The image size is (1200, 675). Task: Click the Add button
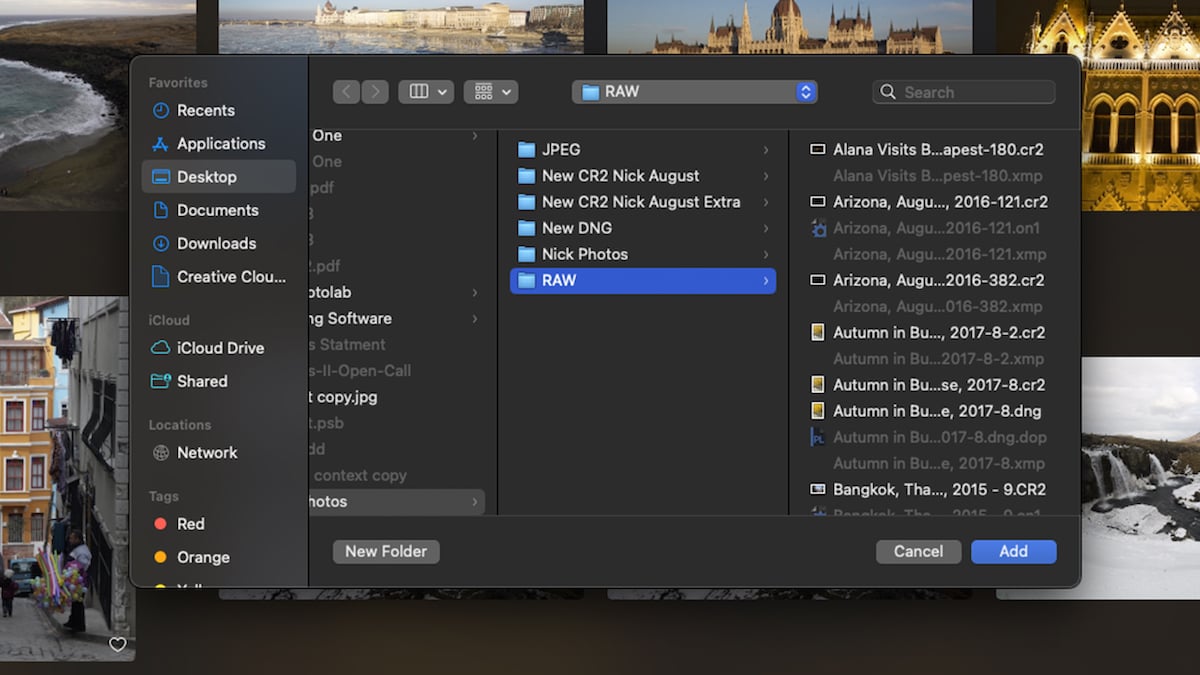[x=1013, y=551]
